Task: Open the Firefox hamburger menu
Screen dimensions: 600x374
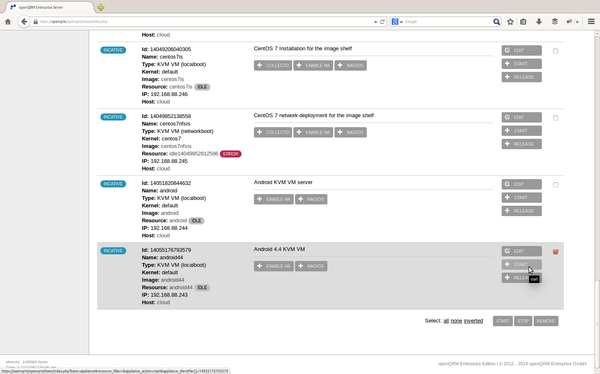Action: pos(591,22)
